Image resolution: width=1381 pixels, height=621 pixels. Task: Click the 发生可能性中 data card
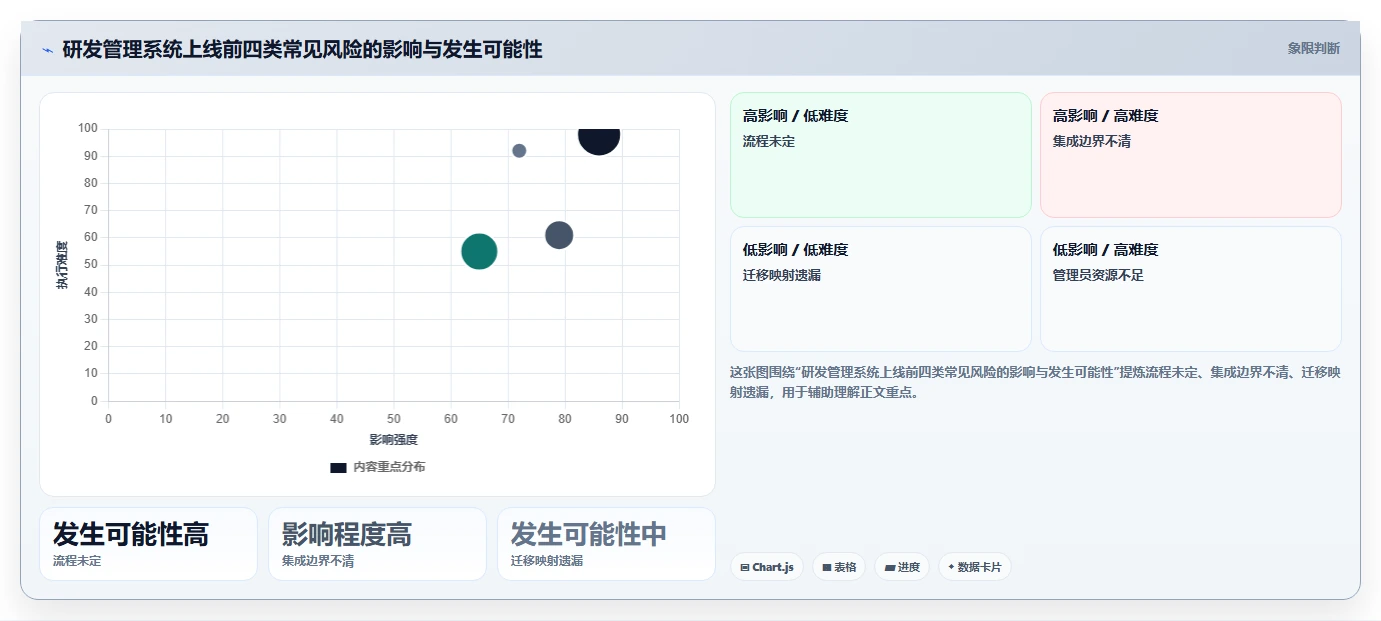(606, 544)
